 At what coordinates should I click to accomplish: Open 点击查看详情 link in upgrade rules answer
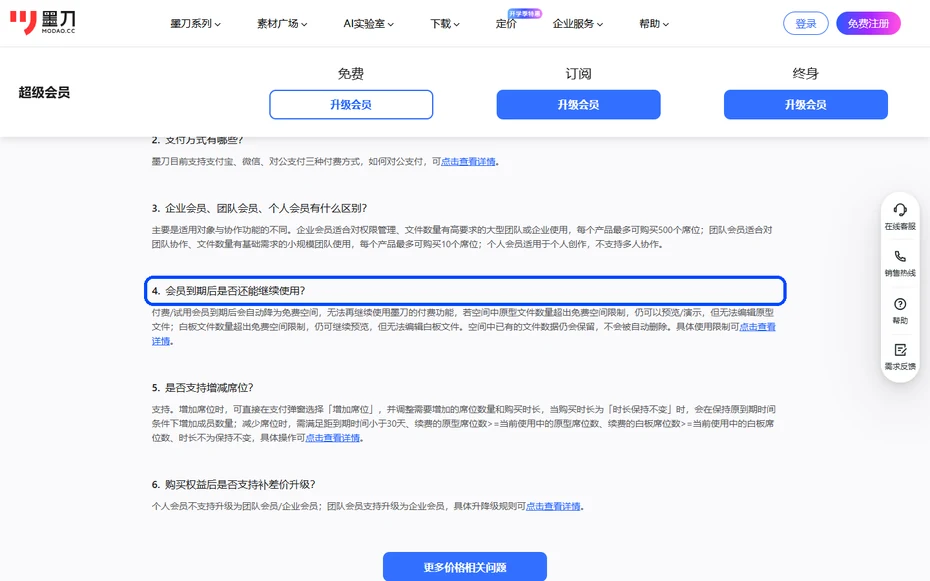point(553,506)
